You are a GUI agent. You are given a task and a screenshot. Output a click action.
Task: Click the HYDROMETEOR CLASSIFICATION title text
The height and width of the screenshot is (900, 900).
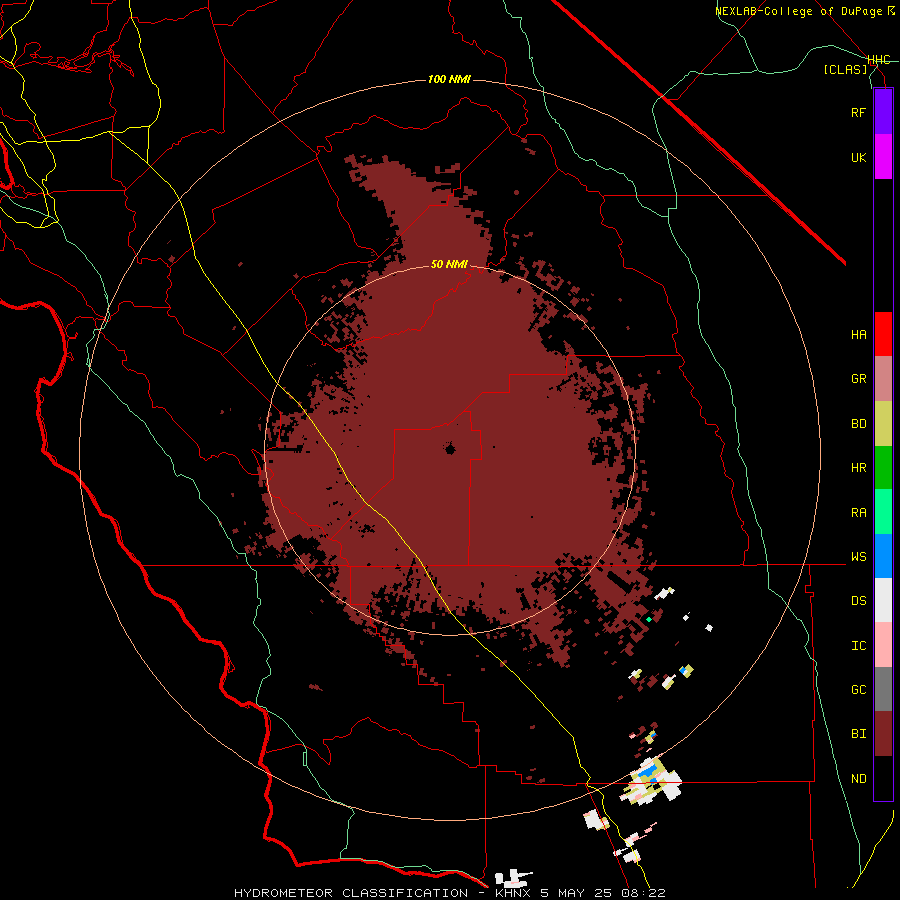[351, 893]
